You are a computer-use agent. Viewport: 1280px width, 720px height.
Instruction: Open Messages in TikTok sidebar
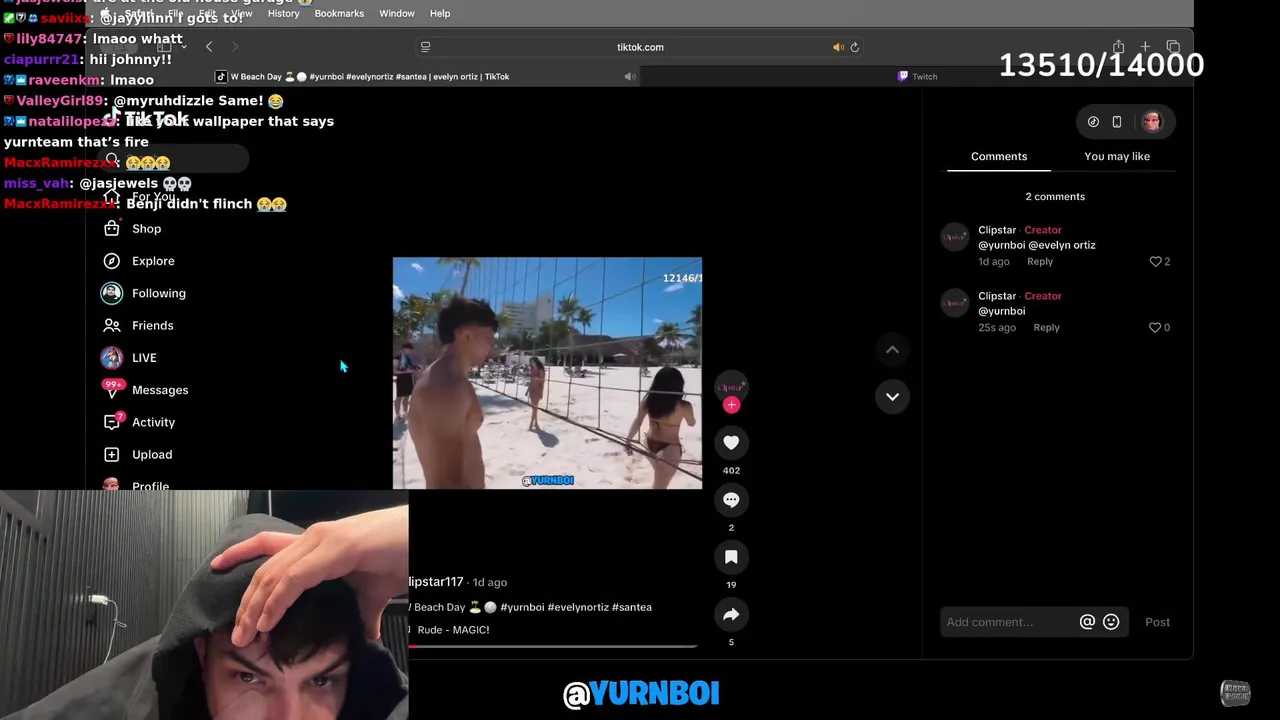coord(160,390)
